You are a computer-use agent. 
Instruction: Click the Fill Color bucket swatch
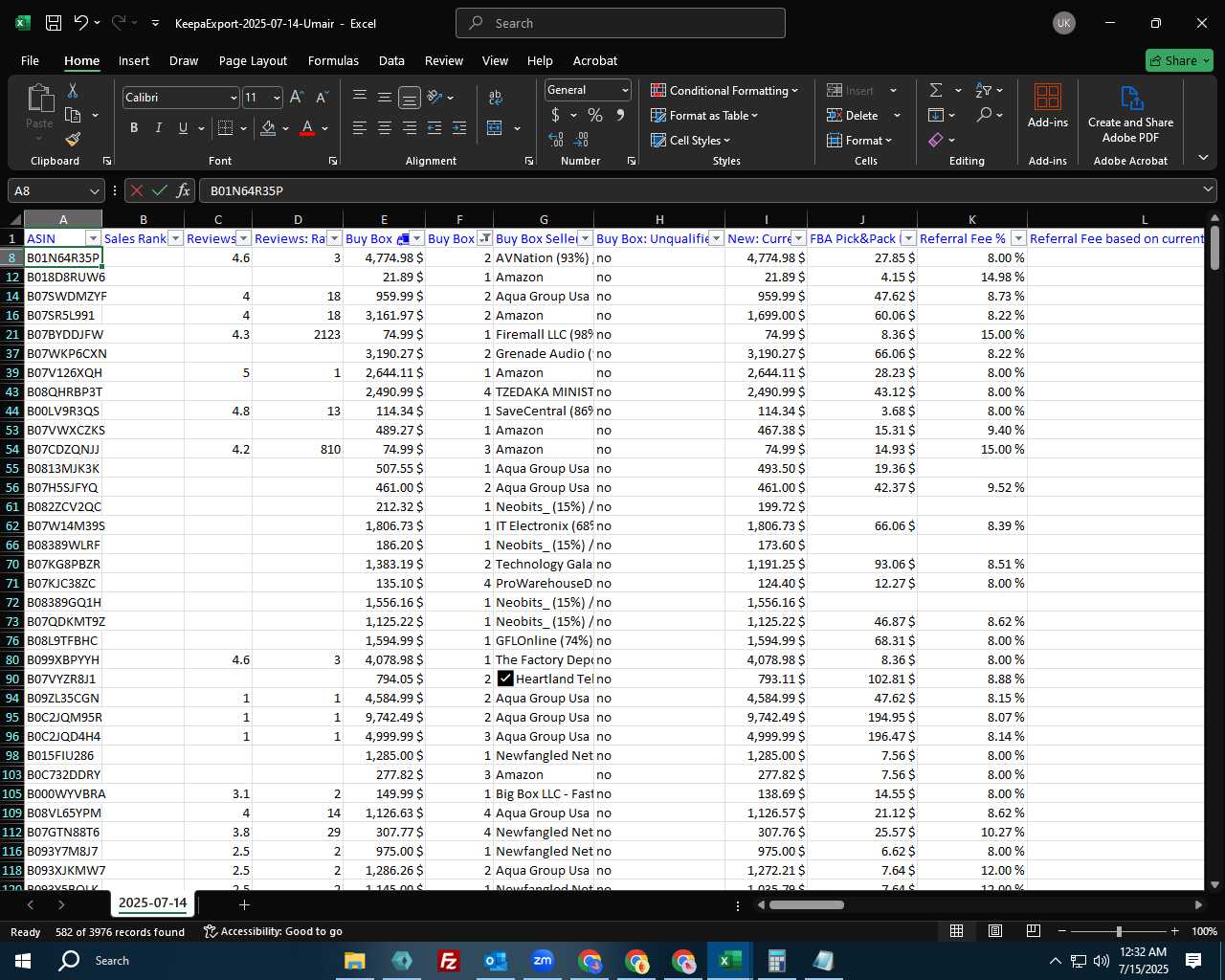click(268, 128)
